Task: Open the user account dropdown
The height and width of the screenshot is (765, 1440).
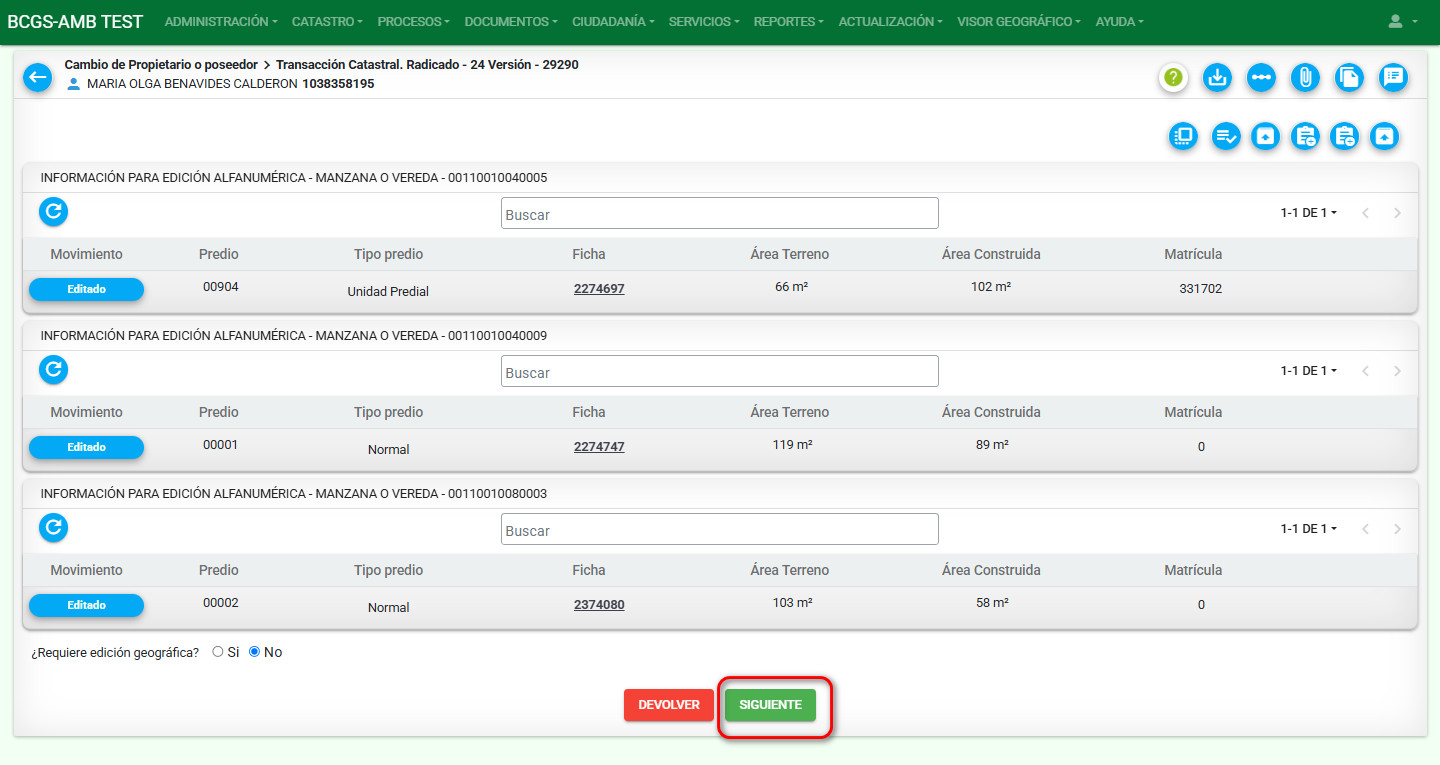Action: point(1403,21)
